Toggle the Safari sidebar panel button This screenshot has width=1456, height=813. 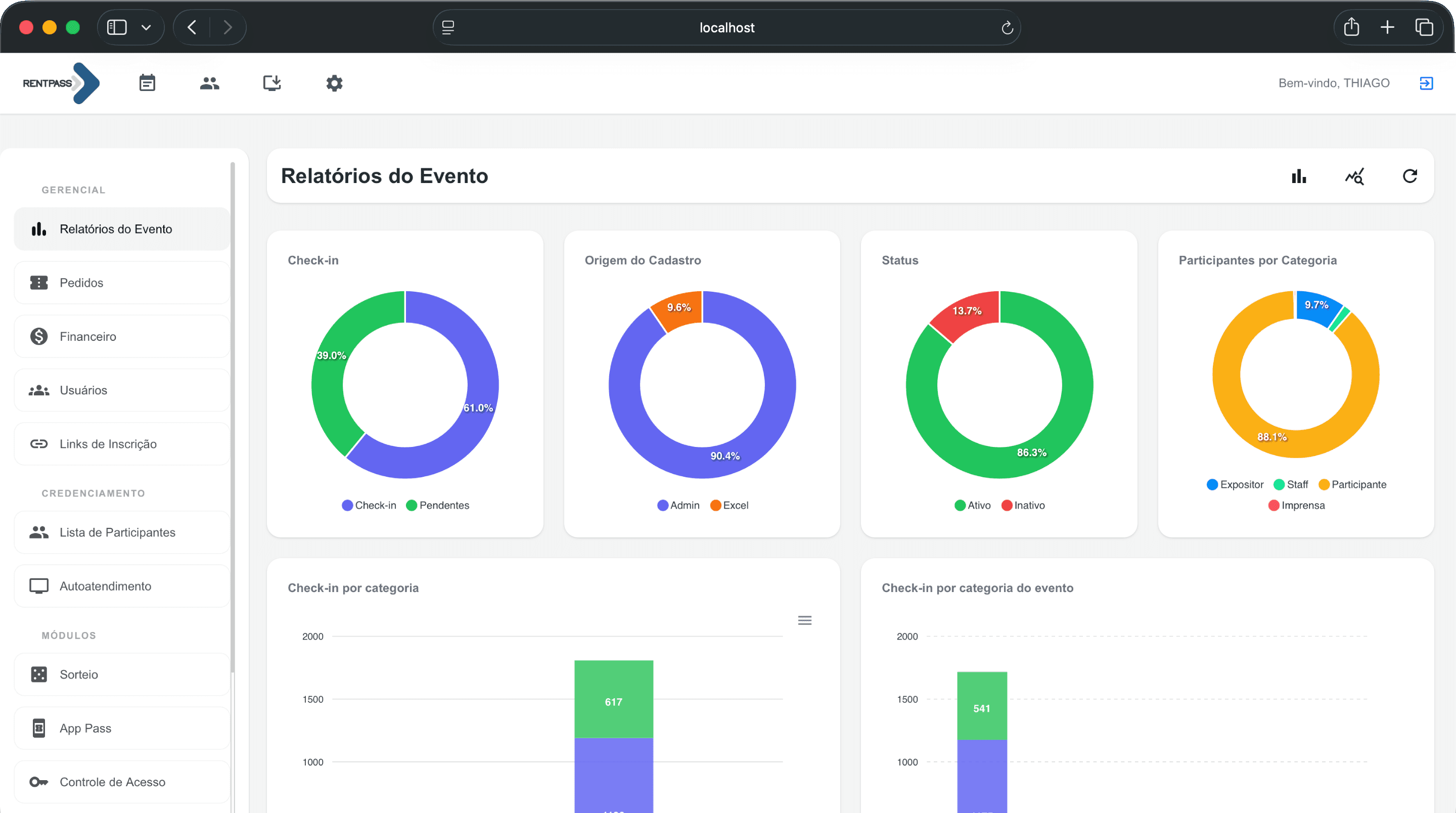point(116,27)
